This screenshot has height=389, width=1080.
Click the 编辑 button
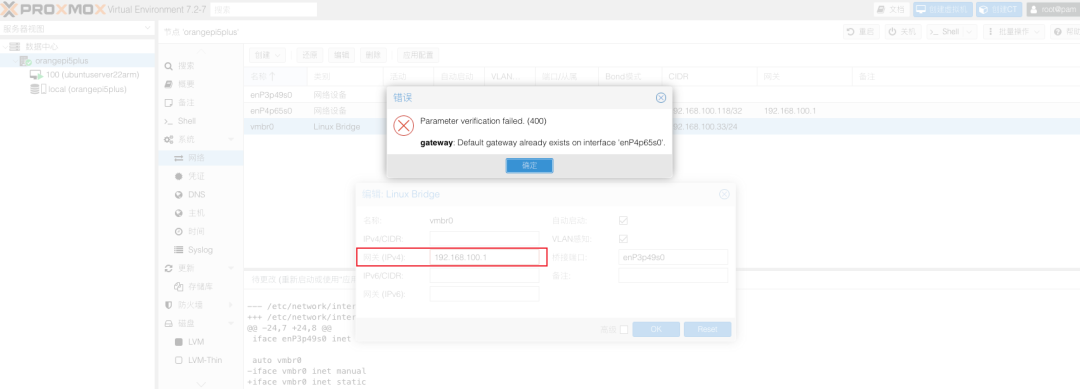click(342, 55)
